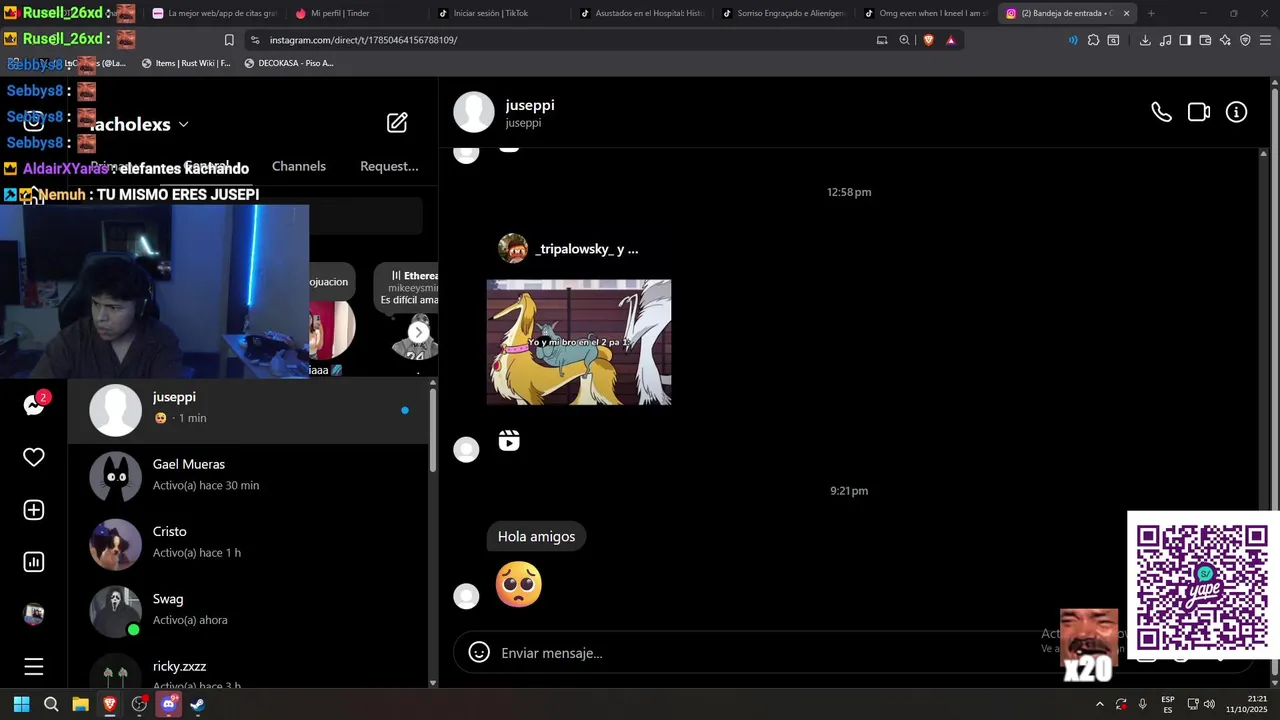Image resolution: width=1280 pixels, height=720 pixels.
Task: Open Brave Wallet icon
Action: tap(1205, 40)
